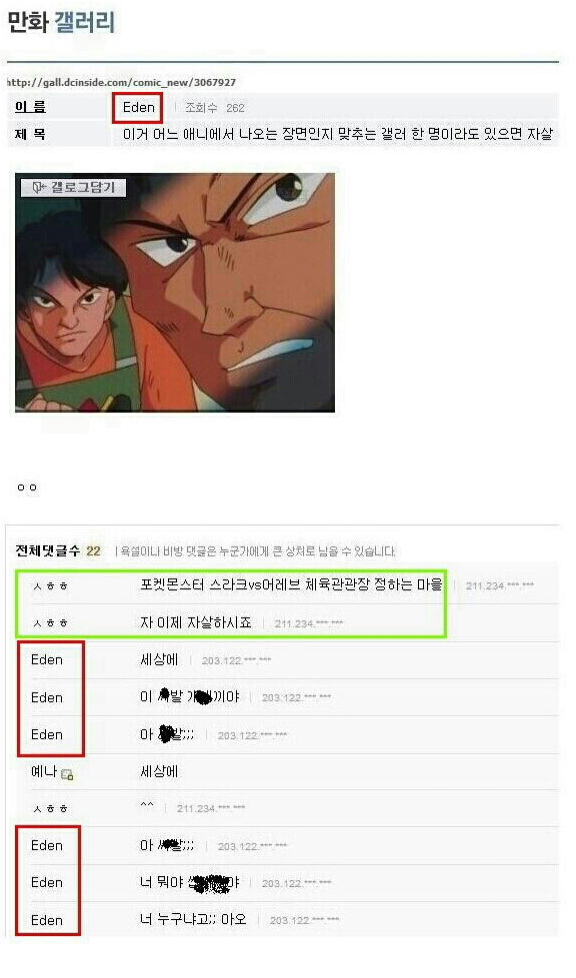Click Eden nickname beside 너 누구냐고 comment
Viewport: 576px width, 978px height.
[47, 920]
